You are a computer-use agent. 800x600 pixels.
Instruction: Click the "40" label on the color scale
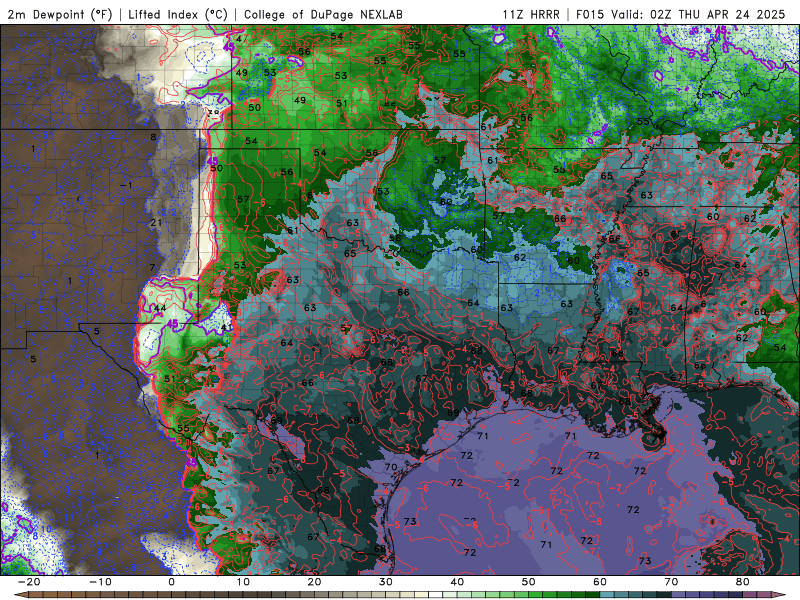click(x=457, y=582)
